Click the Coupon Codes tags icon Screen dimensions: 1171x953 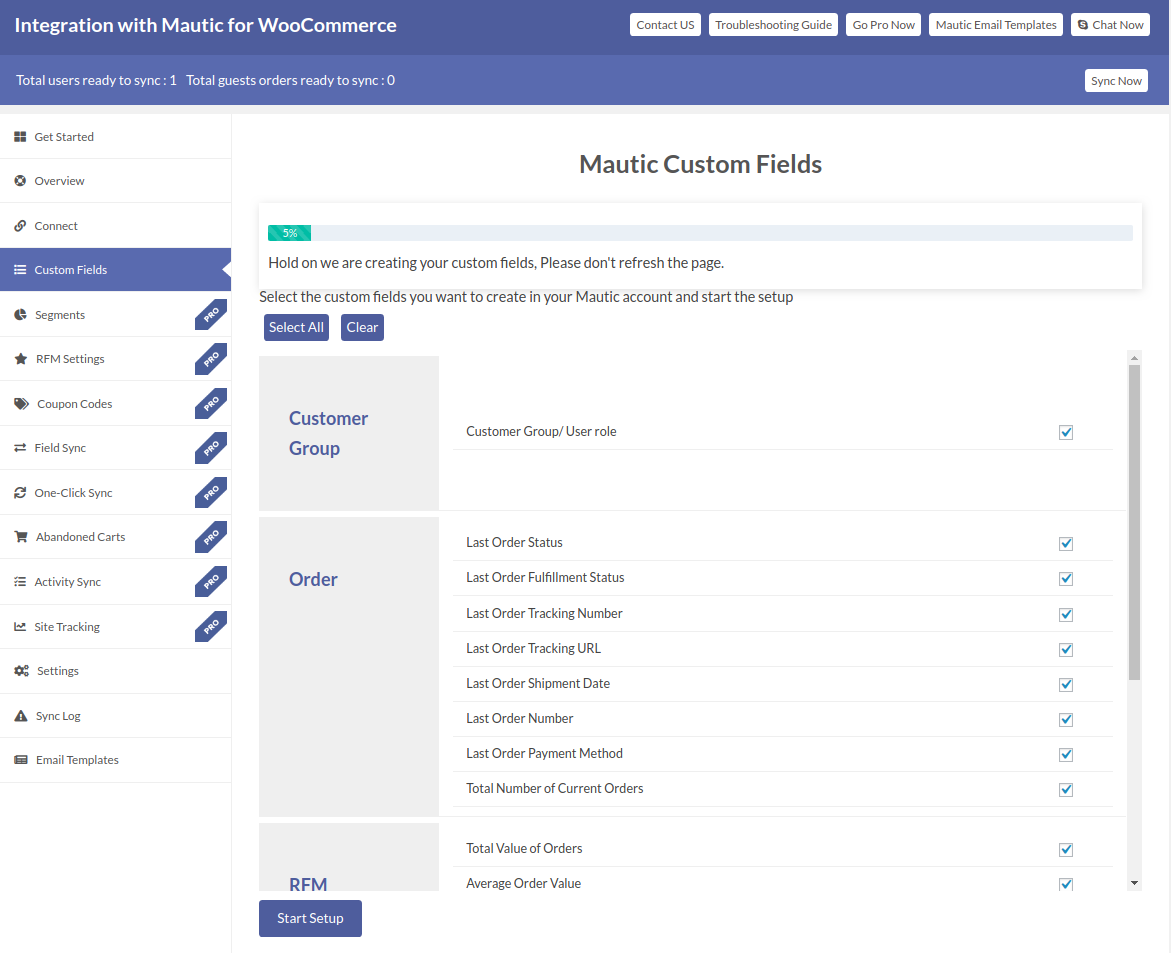tap(22, 403)
